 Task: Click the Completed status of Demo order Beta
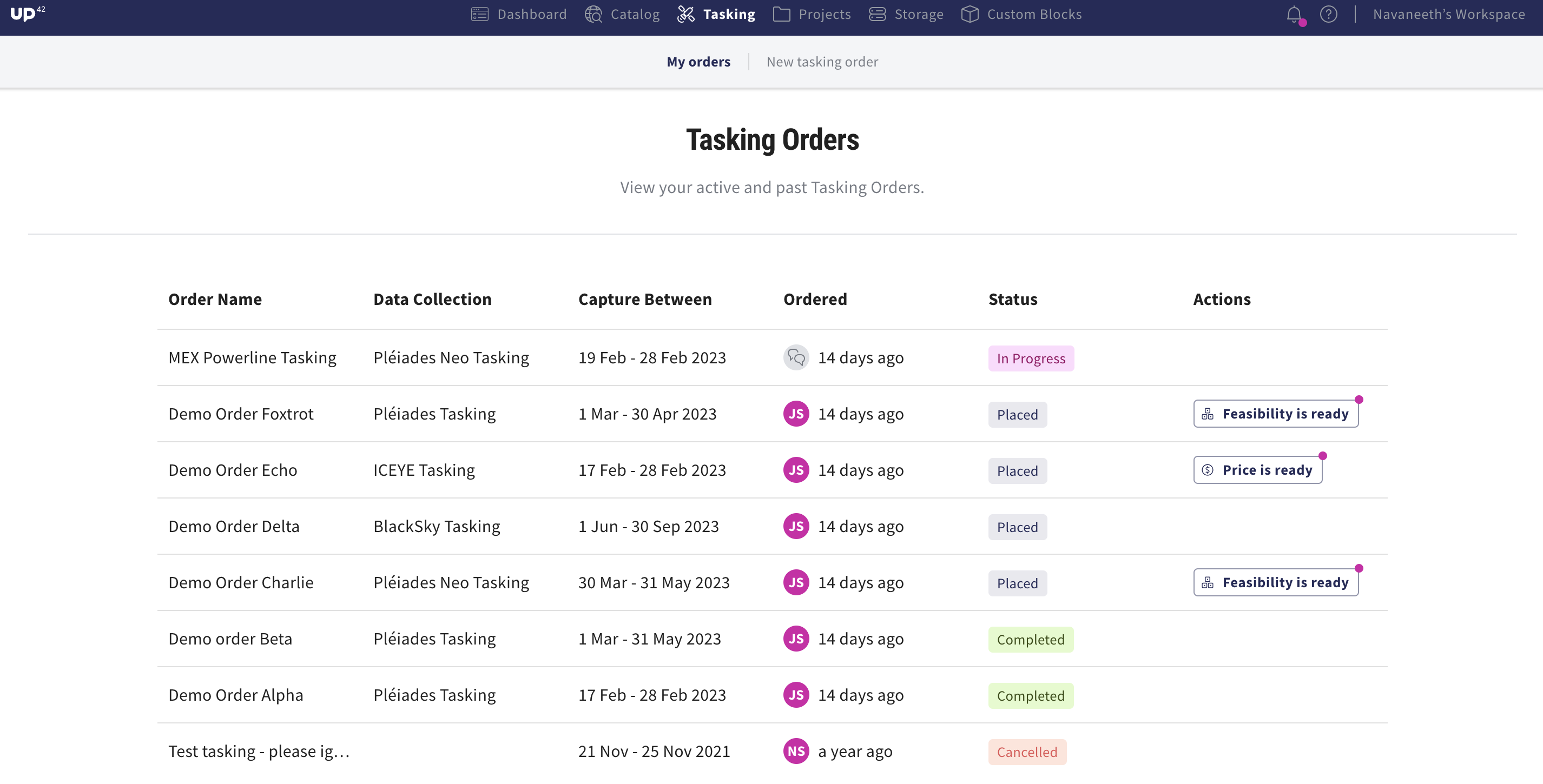click(x=1030, y=640)
